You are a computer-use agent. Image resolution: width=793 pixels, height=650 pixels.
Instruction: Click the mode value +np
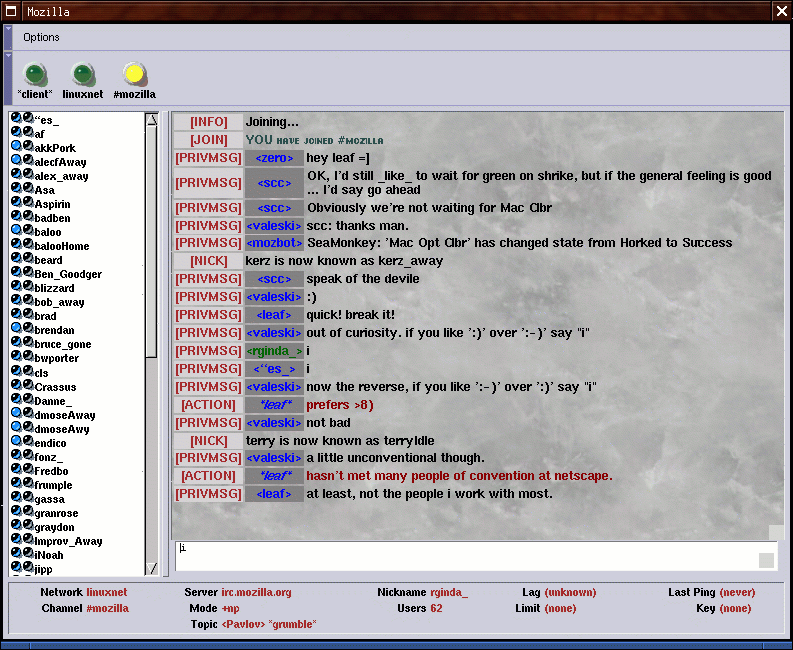click(230, 609)
